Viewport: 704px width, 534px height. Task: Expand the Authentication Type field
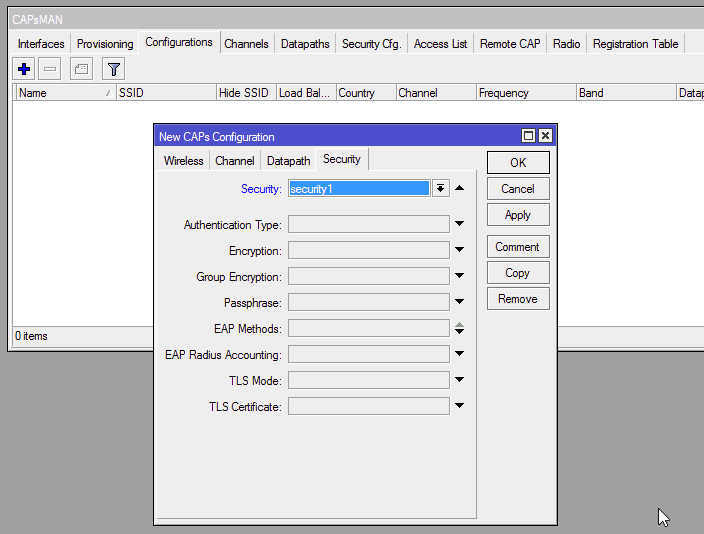click(460, 225)
